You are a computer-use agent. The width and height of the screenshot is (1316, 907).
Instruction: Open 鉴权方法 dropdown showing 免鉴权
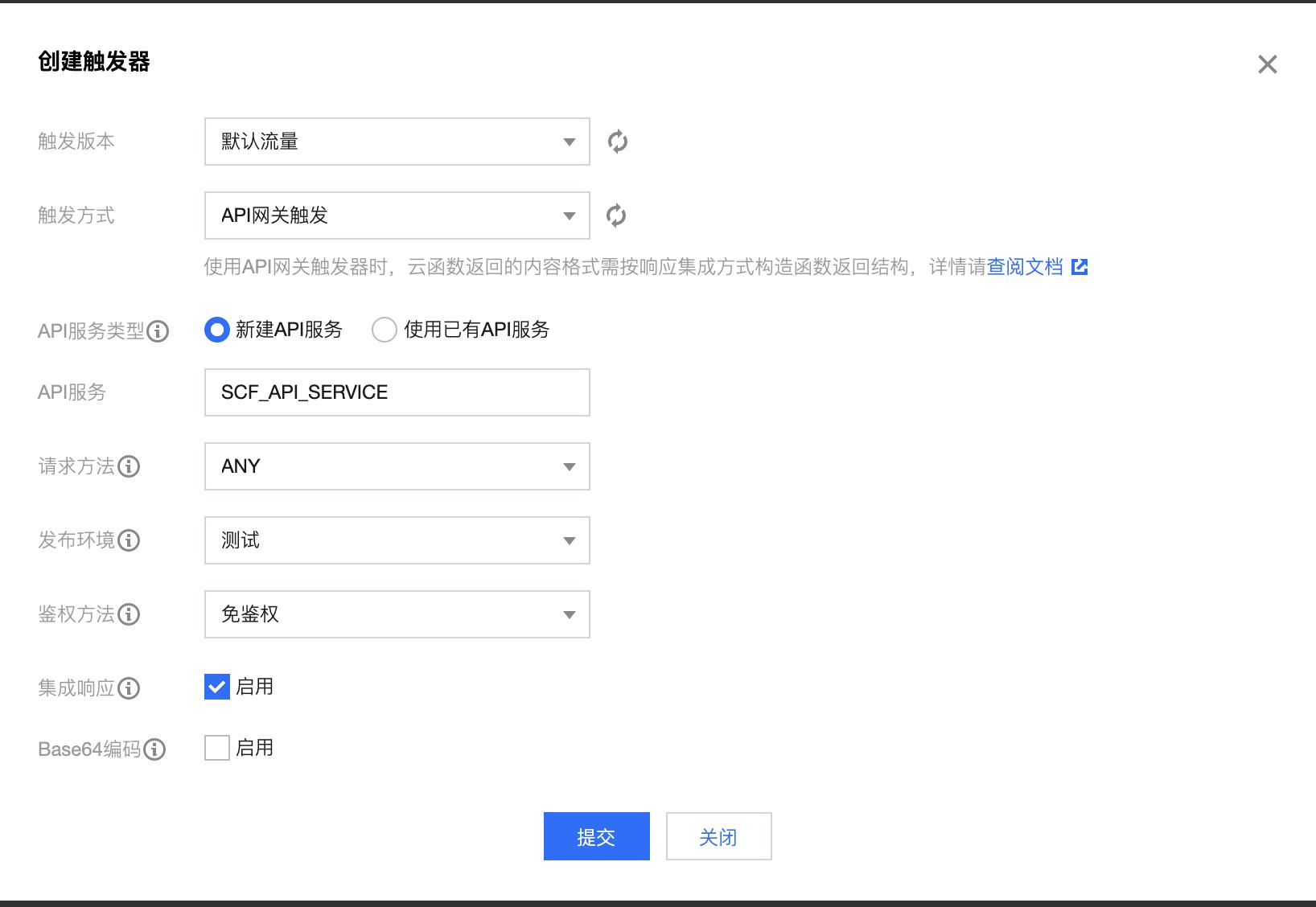pos(397,614)
